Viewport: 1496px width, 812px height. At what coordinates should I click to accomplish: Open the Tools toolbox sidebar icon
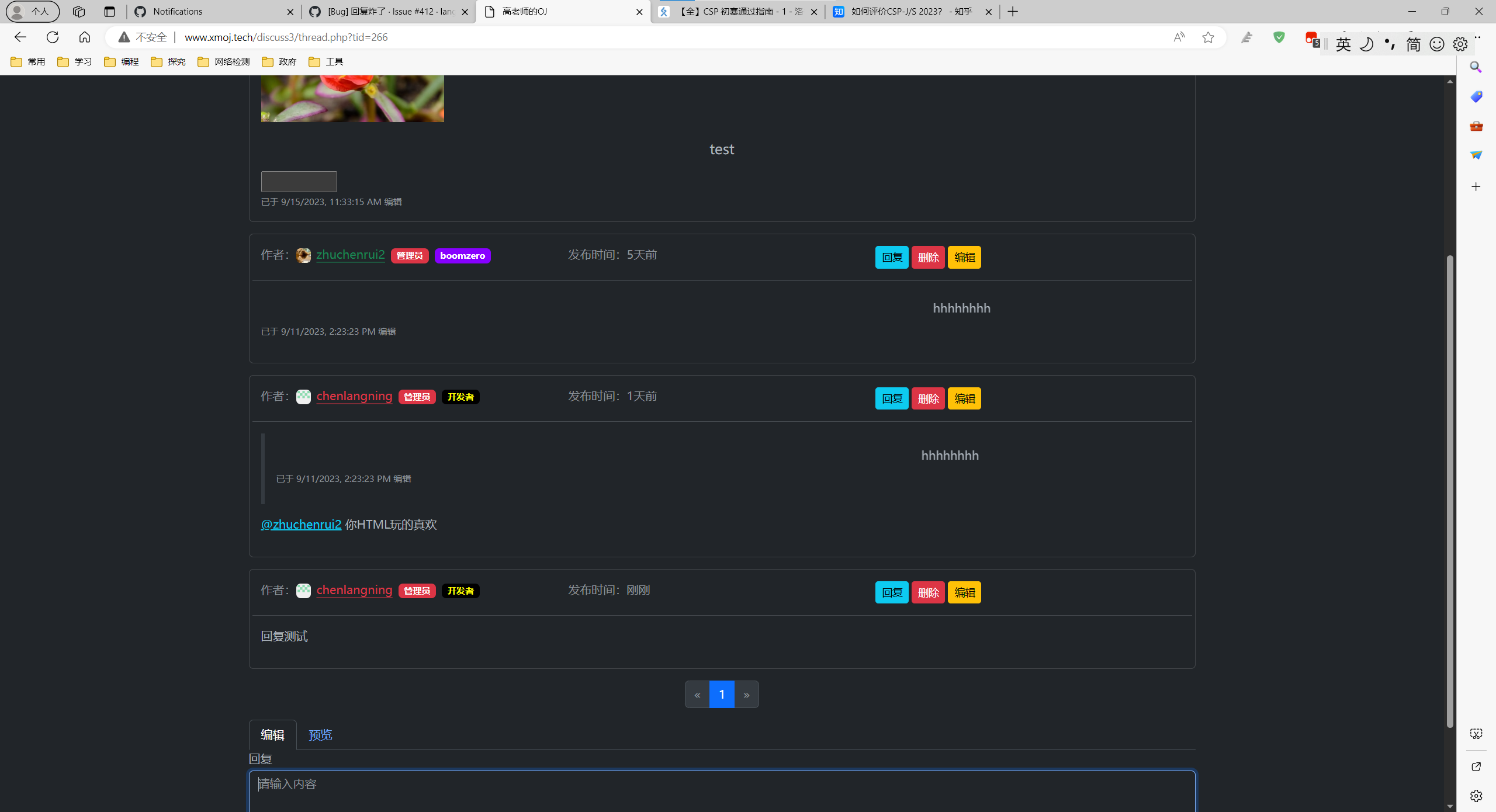(x=1475, y=126)
